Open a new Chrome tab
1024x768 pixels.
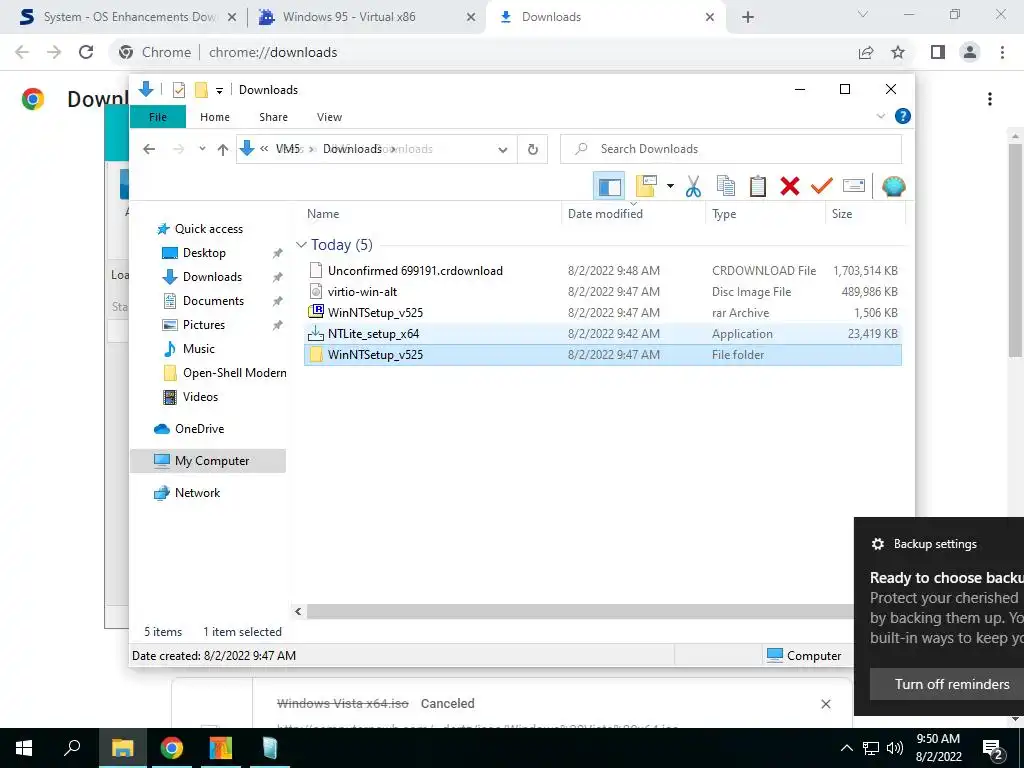pyautogui.click(x=748, y=17)
